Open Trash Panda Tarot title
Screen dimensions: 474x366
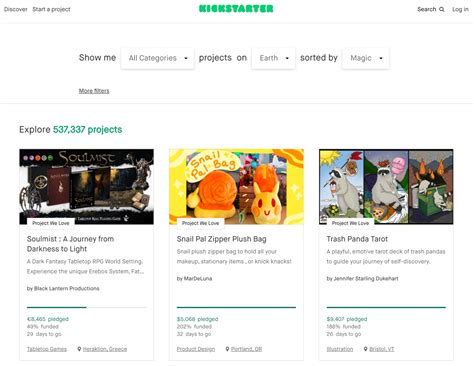(x=357, y=239)
